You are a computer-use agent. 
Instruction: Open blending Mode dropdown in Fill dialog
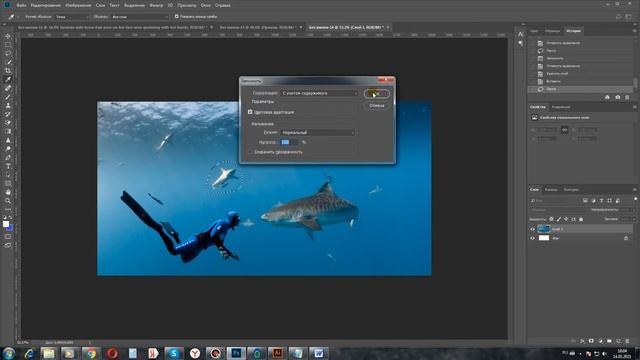tap(318, 132)
